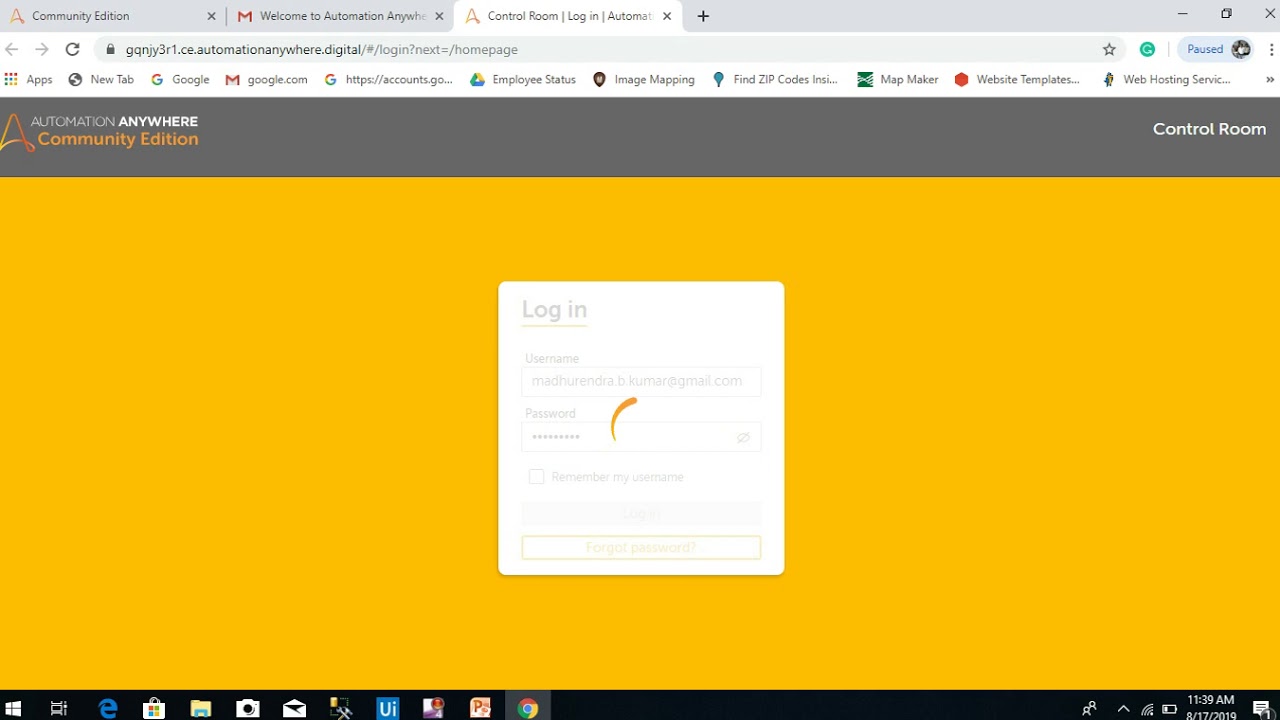The height and width of the screenshot is (720, 1280).
Task: Open the Snipping Tool on taskbar
Action: point(341,708)
